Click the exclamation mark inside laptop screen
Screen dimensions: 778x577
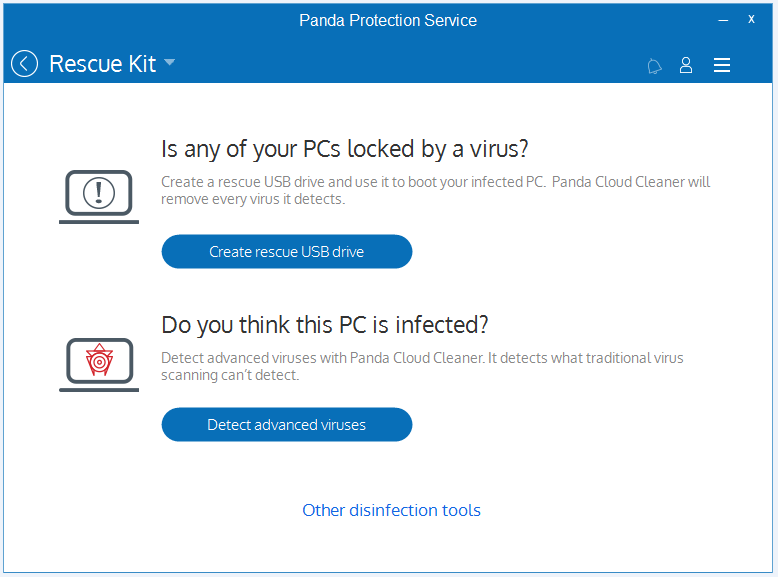(x=99, y=192)
